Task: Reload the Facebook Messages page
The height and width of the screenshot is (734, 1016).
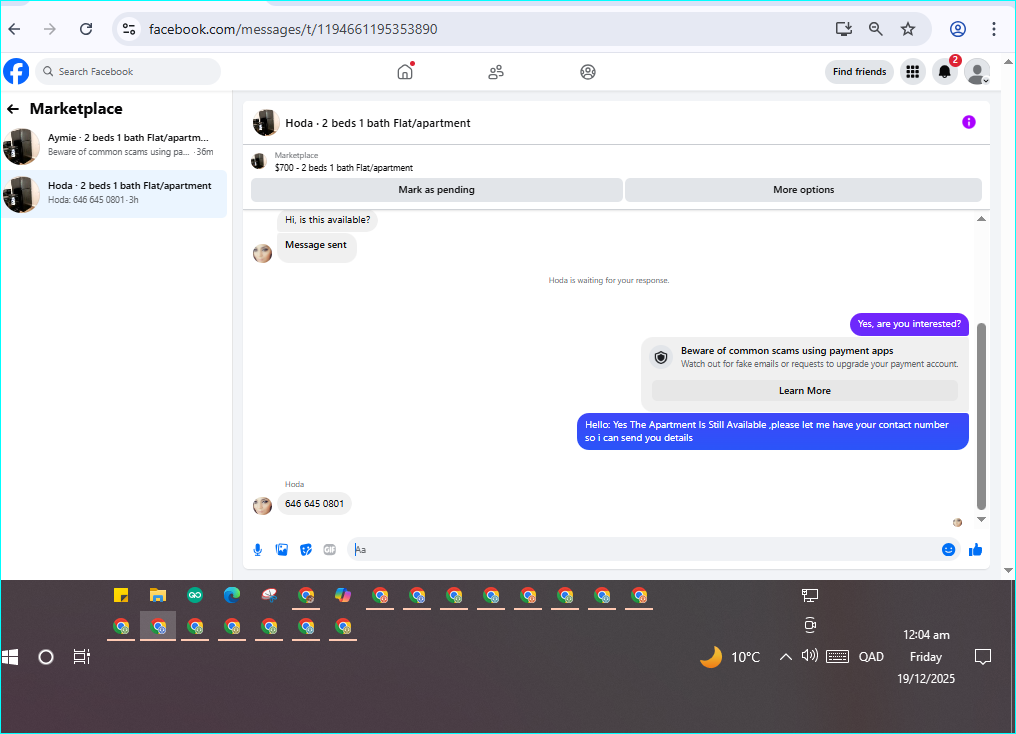Action: (x=86, y=29)
